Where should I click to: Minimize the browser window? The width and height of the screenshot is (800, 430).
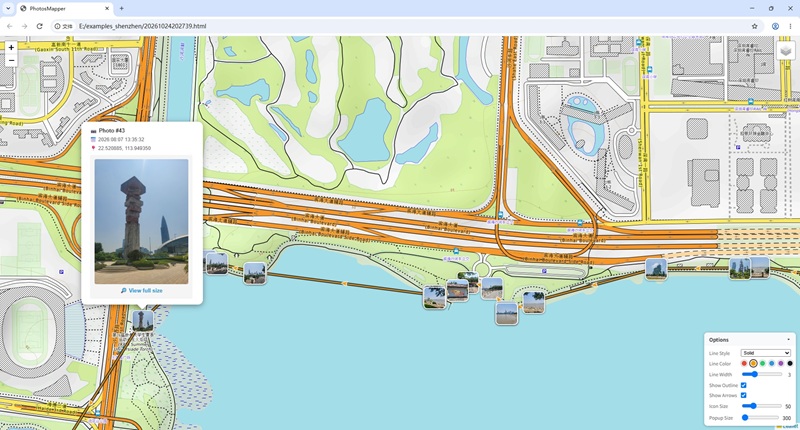pos(753,8)
